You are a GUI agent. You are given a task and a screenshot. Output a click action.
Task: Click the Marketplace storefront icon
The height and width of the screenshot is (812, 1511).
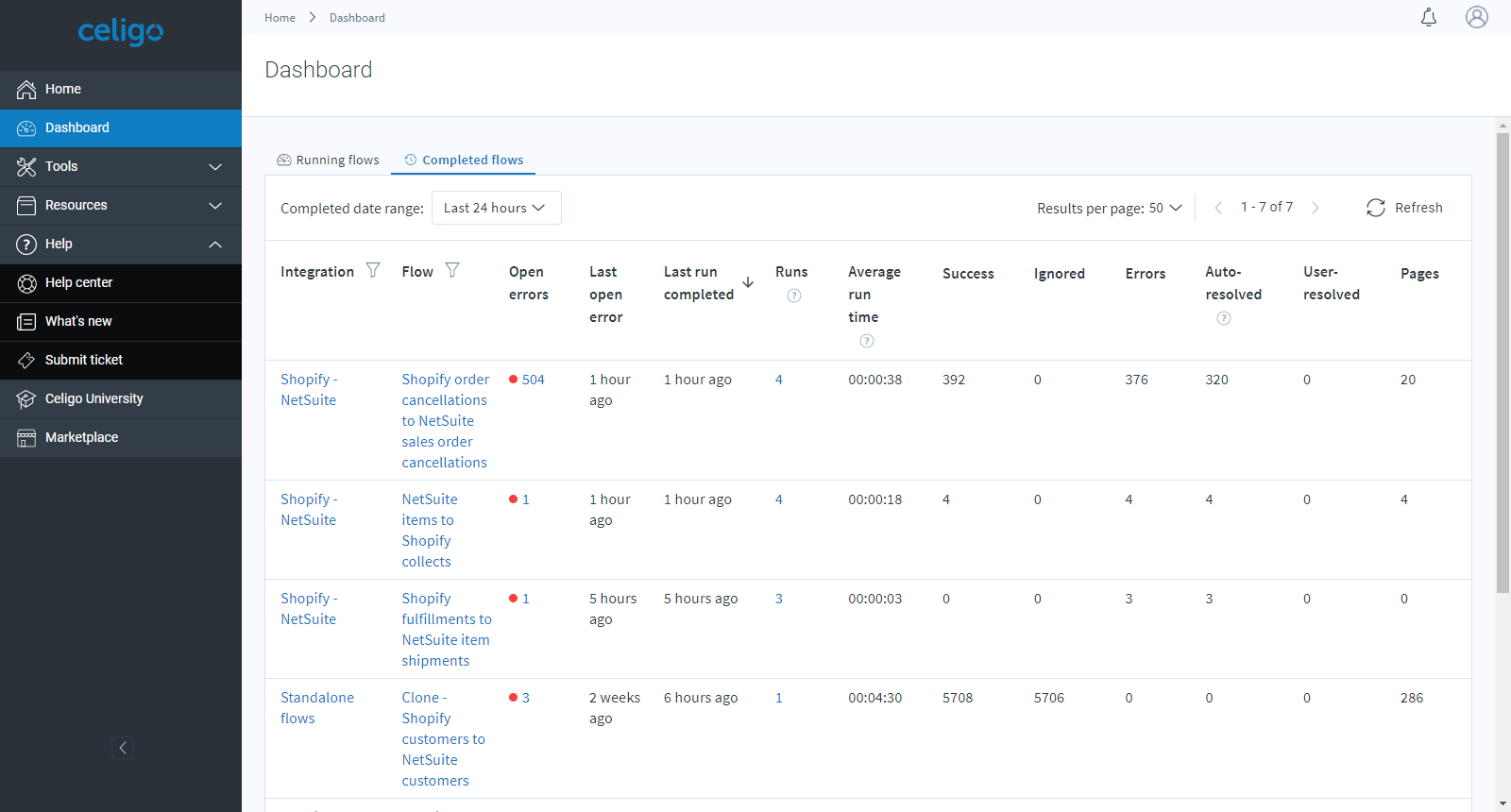pos(26,438)
